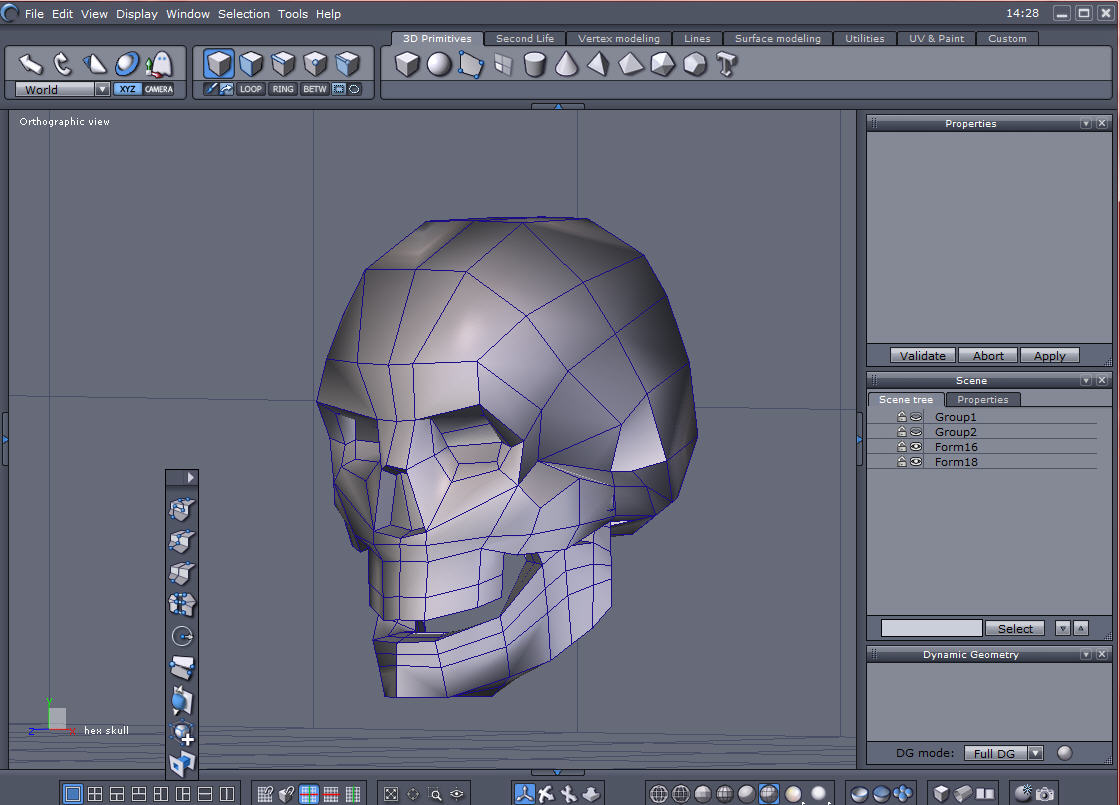Create a Cone primitive
1120x805 pixels.
pyautogui.click(x=566, y=64)
